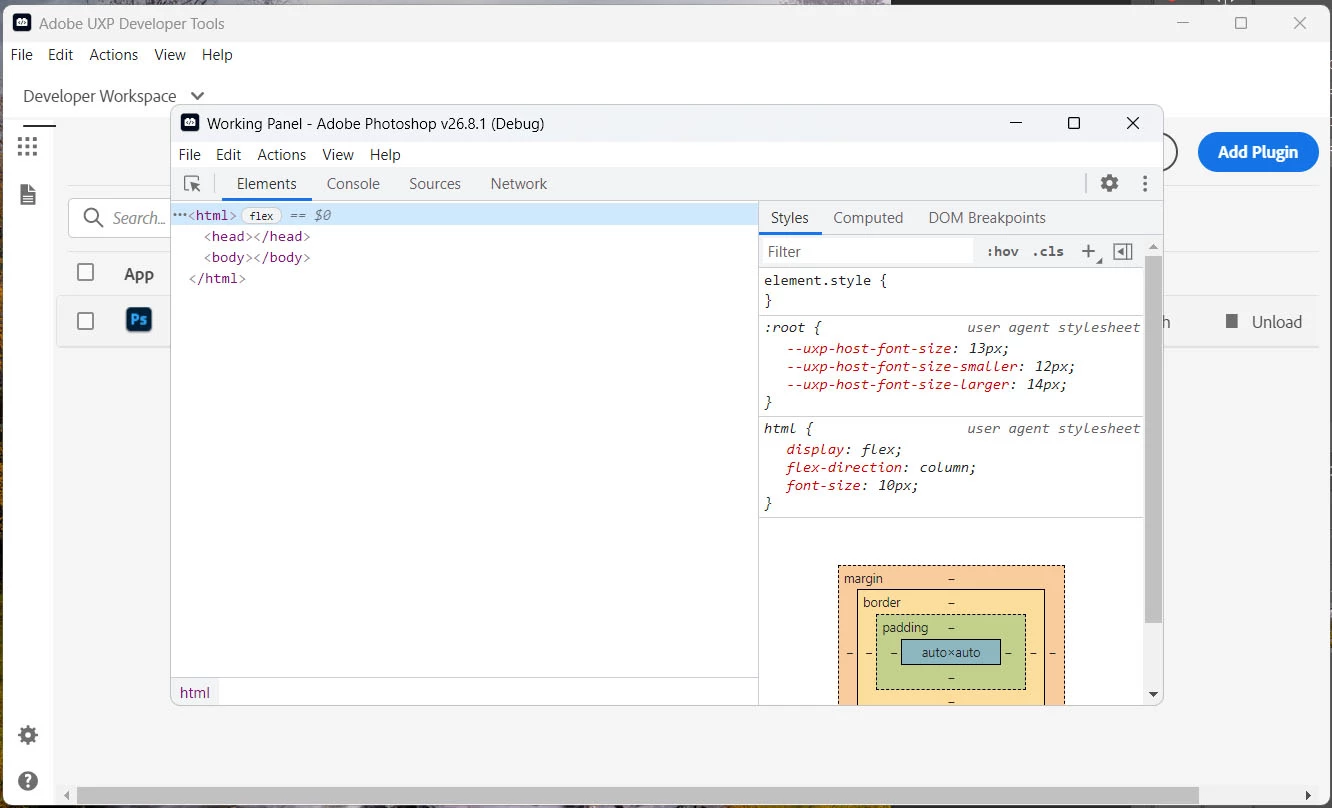Switch to the Network tab
The height and width of the screenshot is (808, 1332).
pos(519,184)
